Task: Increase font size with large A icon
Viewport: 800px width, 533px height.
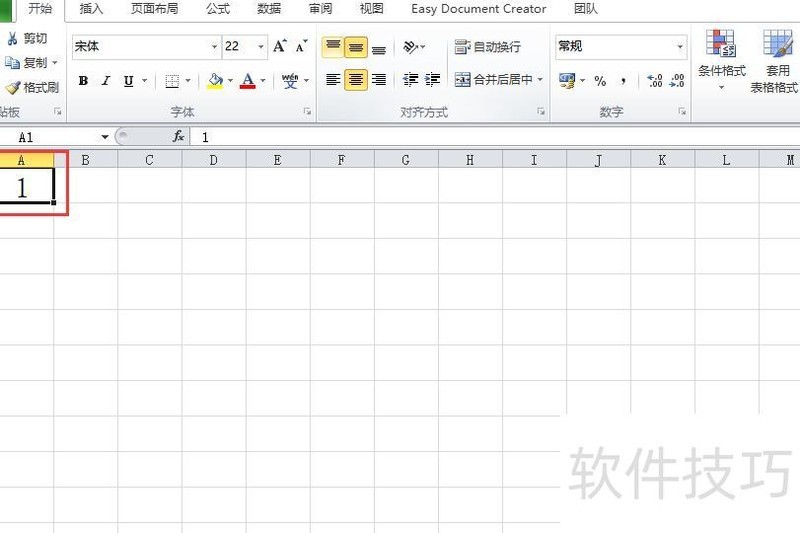Action: [x=280, y=46]
